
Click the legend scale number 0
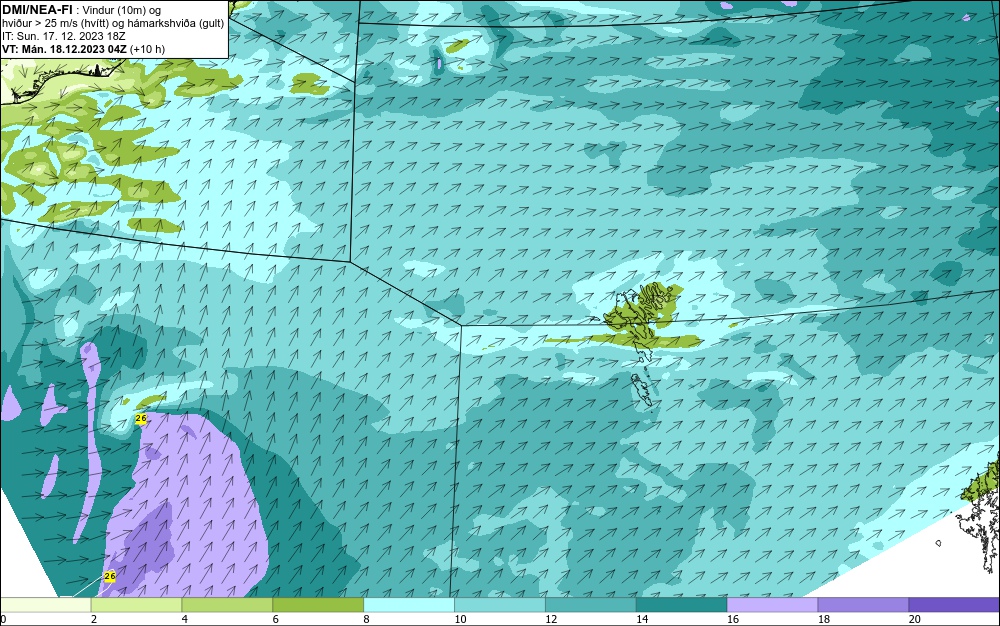[x=3, y=619]
